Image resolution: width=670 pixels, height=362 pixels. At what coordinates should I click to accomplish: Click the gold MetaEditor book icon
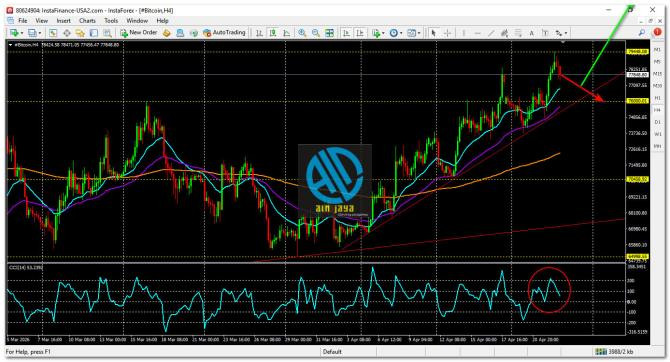[167, 32]
